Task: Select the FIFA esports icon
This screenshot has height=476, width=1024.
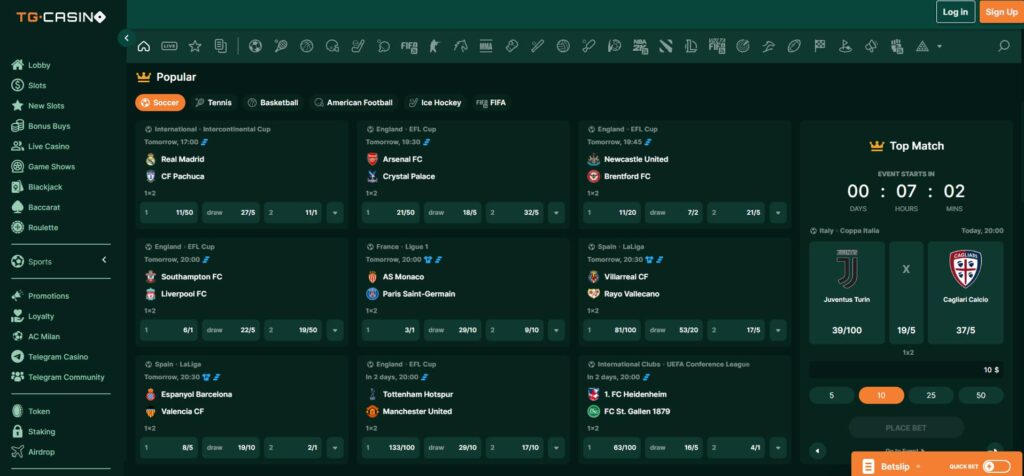Action: click(x=409, y=46)
